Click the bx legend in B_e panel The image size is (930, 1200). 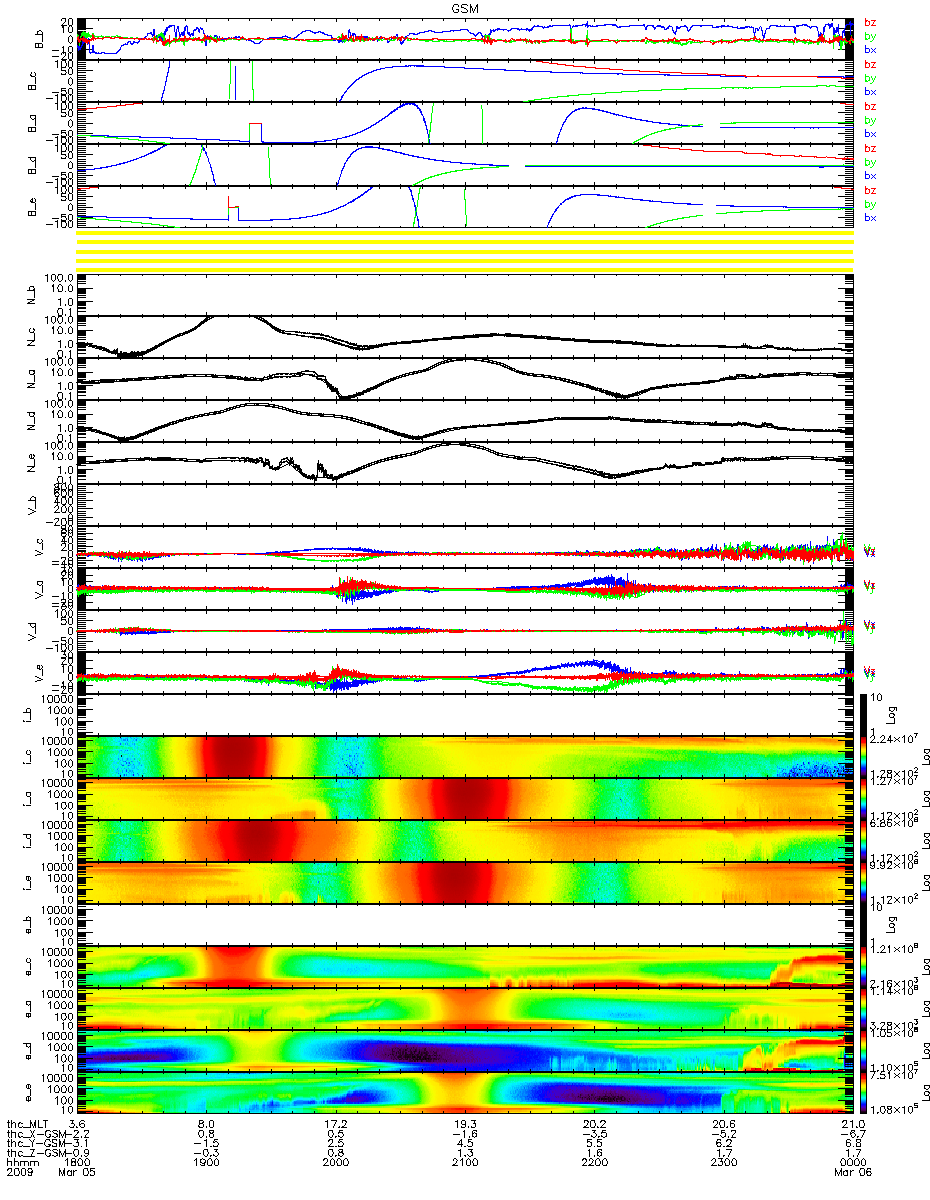coord(870,217)
